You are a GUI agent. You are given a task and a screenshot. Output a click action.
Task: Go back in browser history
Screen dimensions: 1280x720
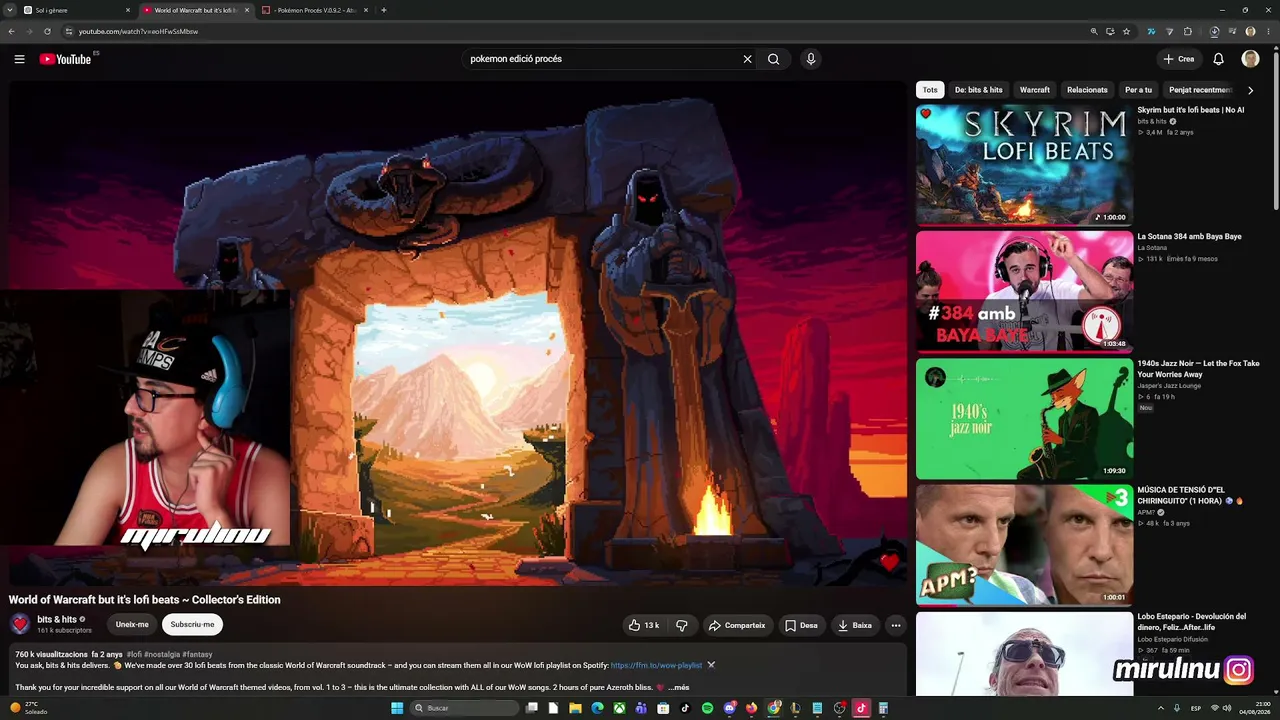coord(11,31)
